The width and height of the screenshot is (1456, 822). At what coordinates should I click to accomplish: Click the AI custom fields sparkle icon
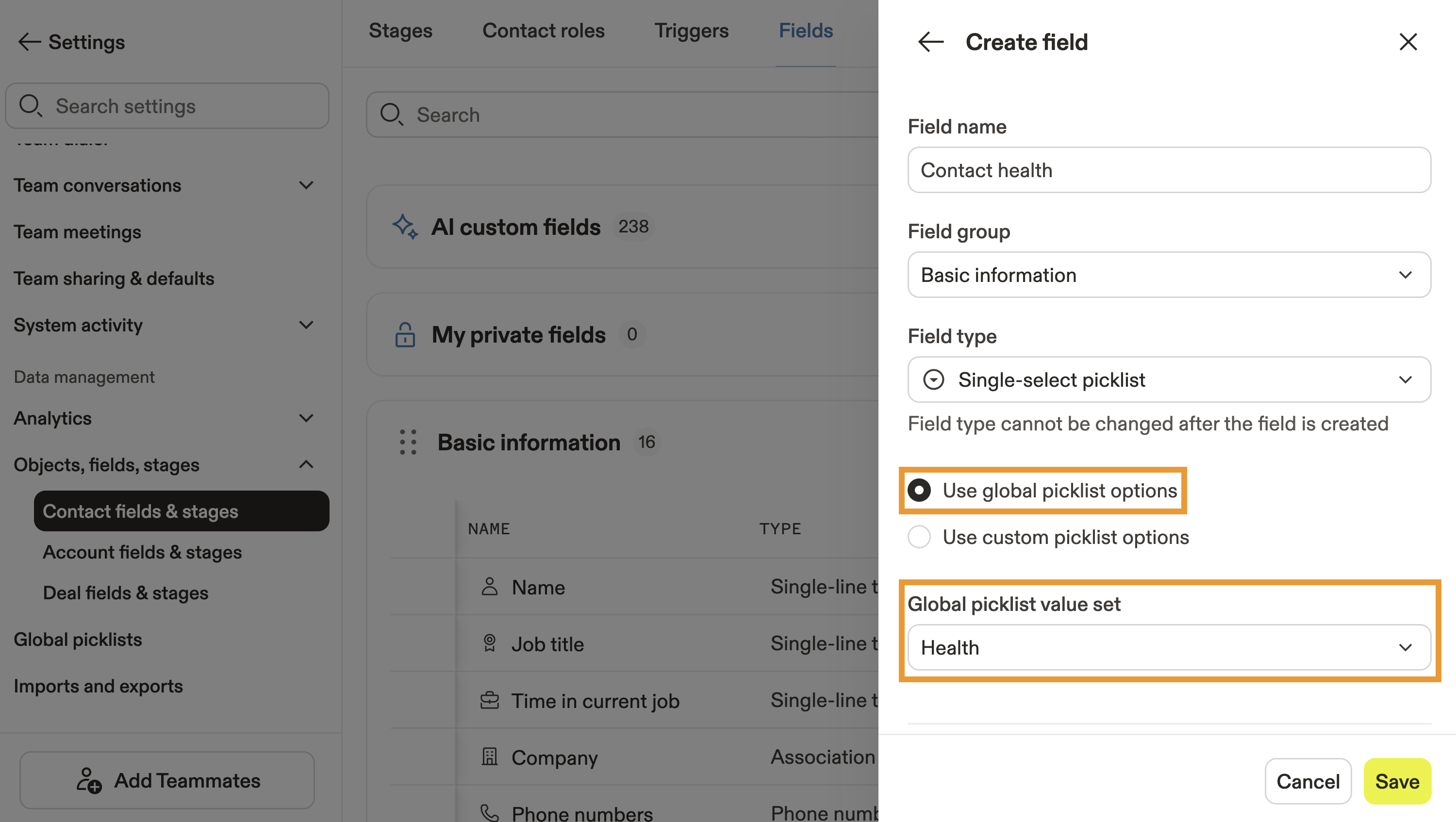(x=405, y=227)
